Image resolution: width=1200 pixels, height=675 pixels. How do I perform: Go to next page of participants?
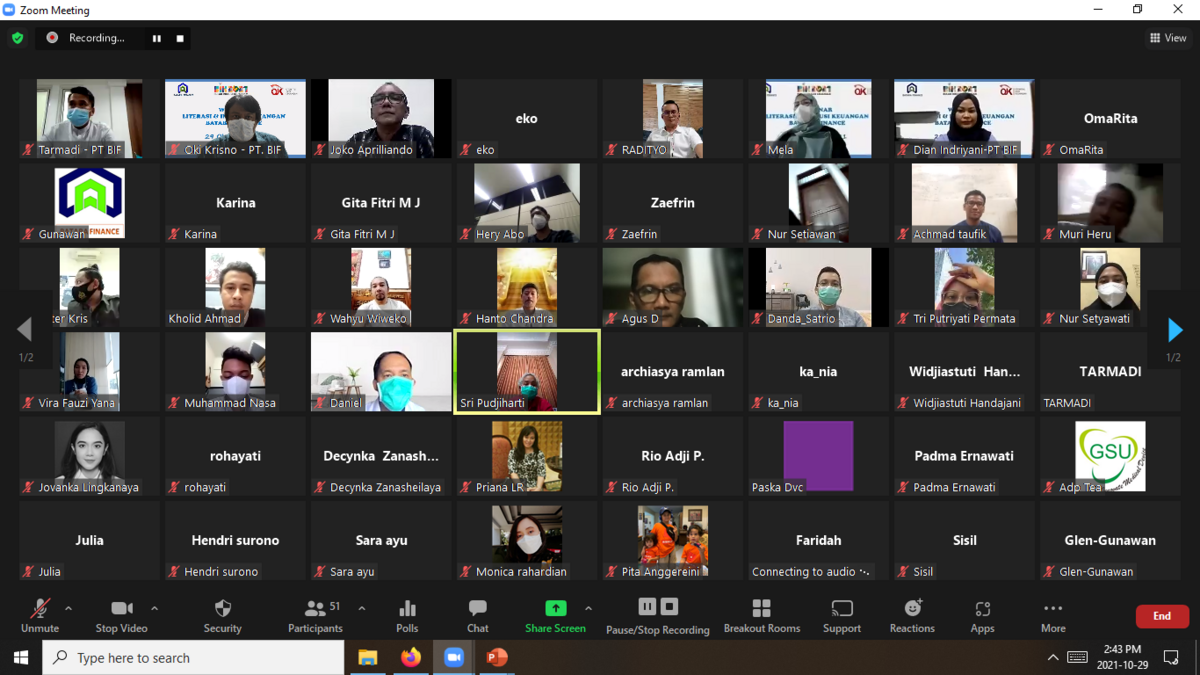[x=1175, y=329]
